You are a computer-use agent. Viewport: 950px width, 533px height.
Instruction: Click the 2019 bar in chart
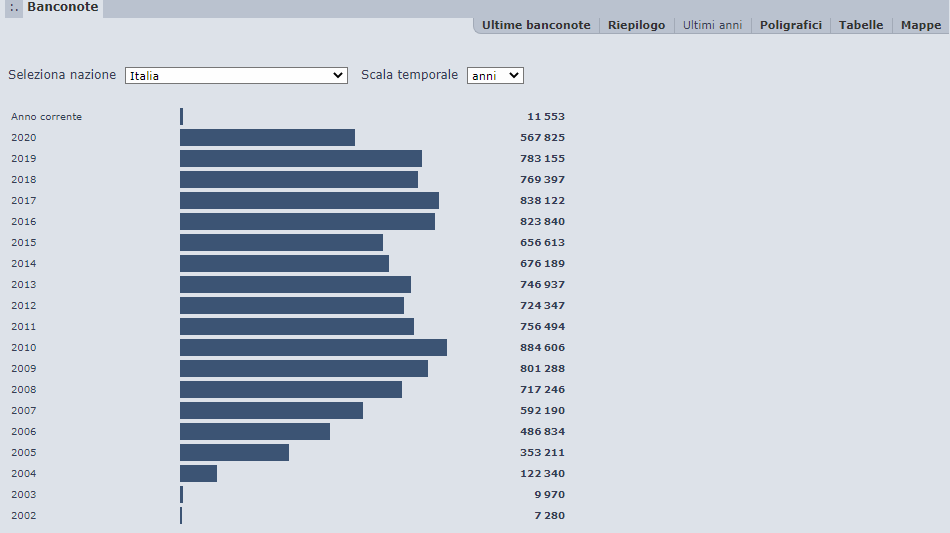pos(301,159)
